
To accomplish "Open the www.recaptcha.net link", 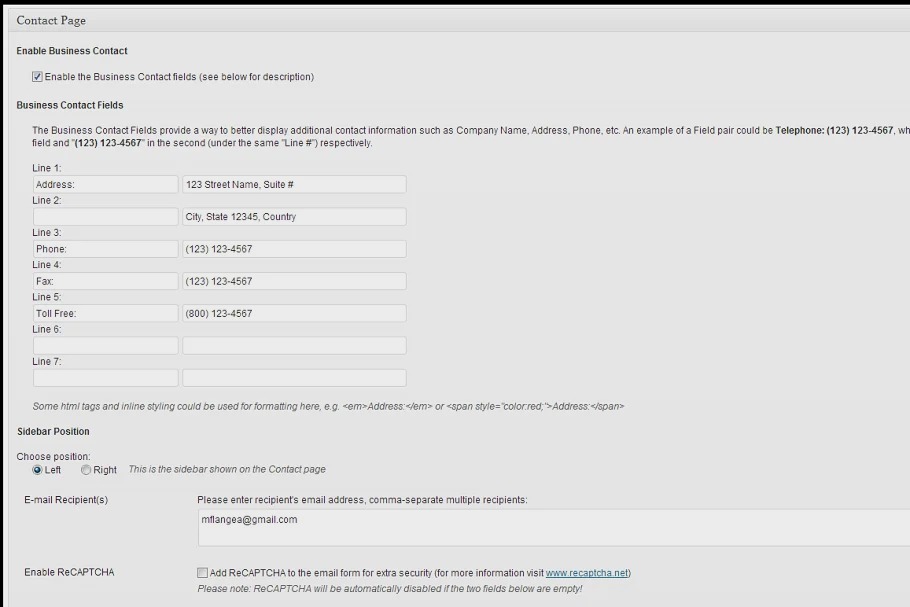I will (x=587, y=573).
